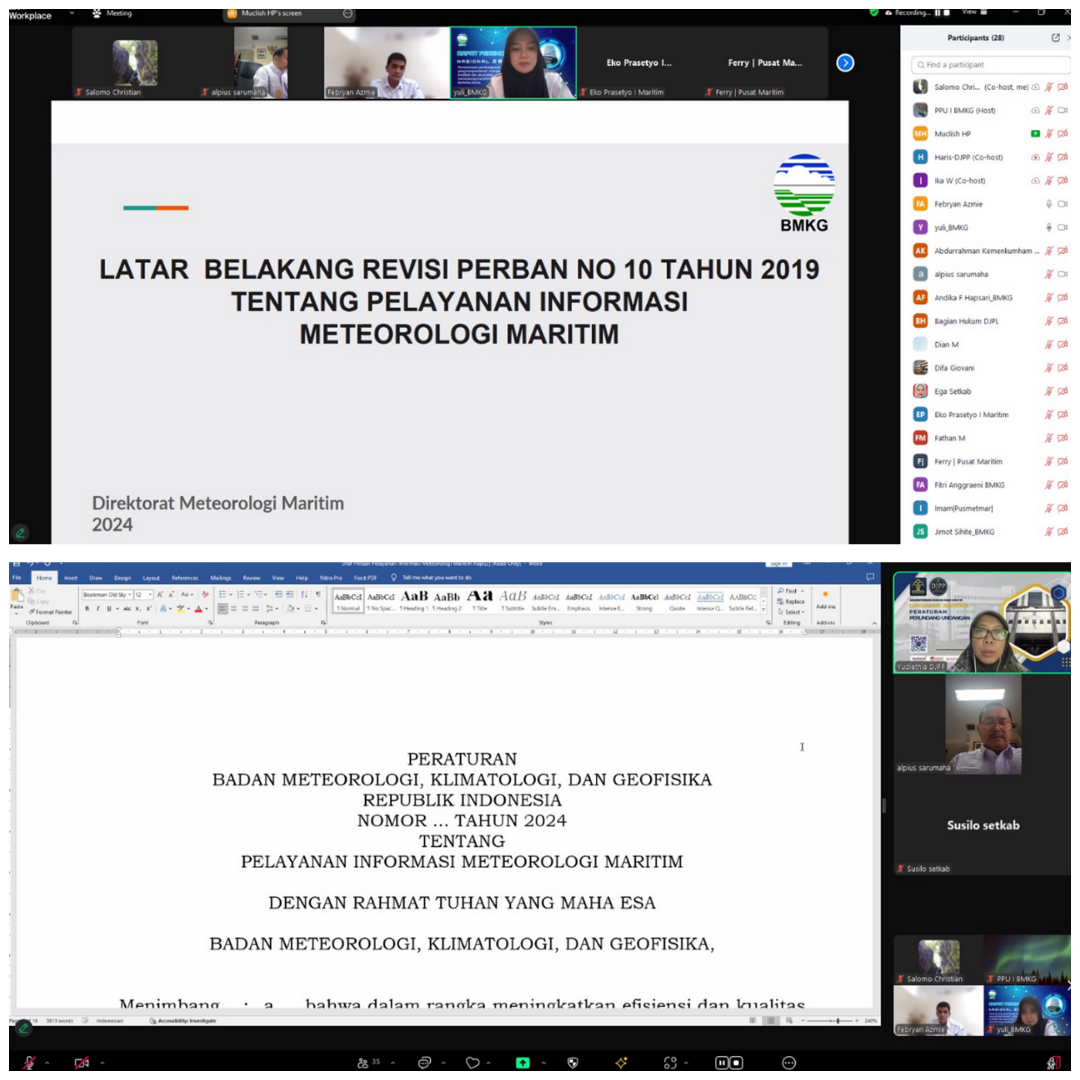This screenshot has width=1080, height=1080.
Task: Mute Febryan Azmie in participants list
Action: pyautogui.click(x=1049, y=203)
